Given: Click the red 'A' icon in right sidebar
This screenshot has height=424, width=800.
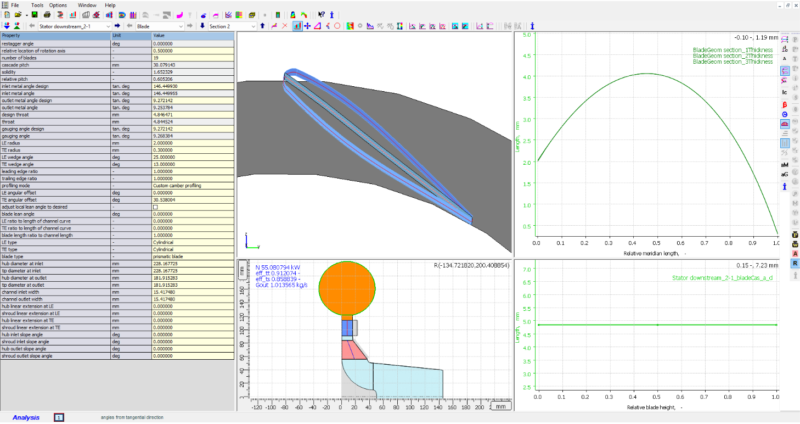Looking at the screenshot, I should 795,253.
